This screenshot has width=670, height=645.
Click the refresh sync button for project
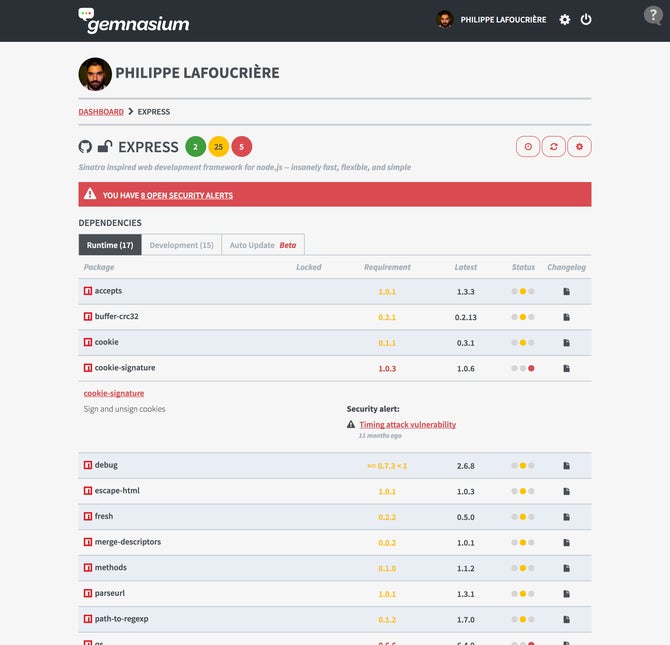coord(554,147)
